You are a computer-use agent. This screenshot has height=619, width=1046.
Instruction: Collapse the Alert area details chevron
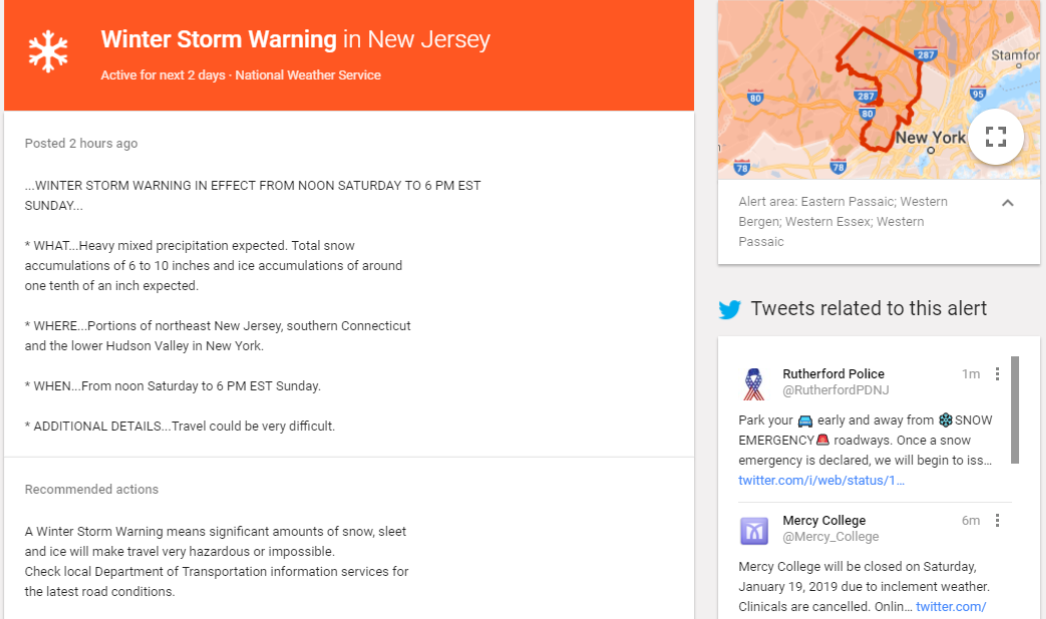tap(1007, 203)
